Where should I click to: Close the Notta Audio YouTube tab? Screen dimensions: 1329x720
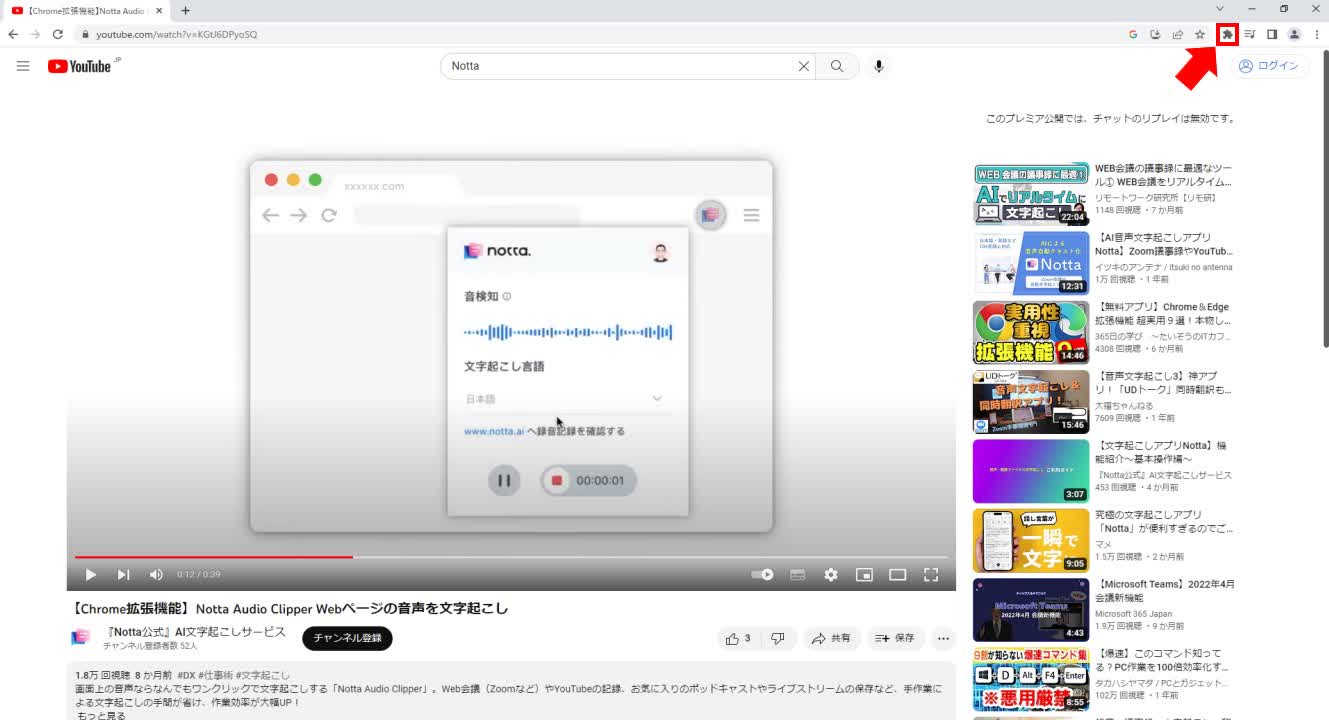click(x=159, y=10)
